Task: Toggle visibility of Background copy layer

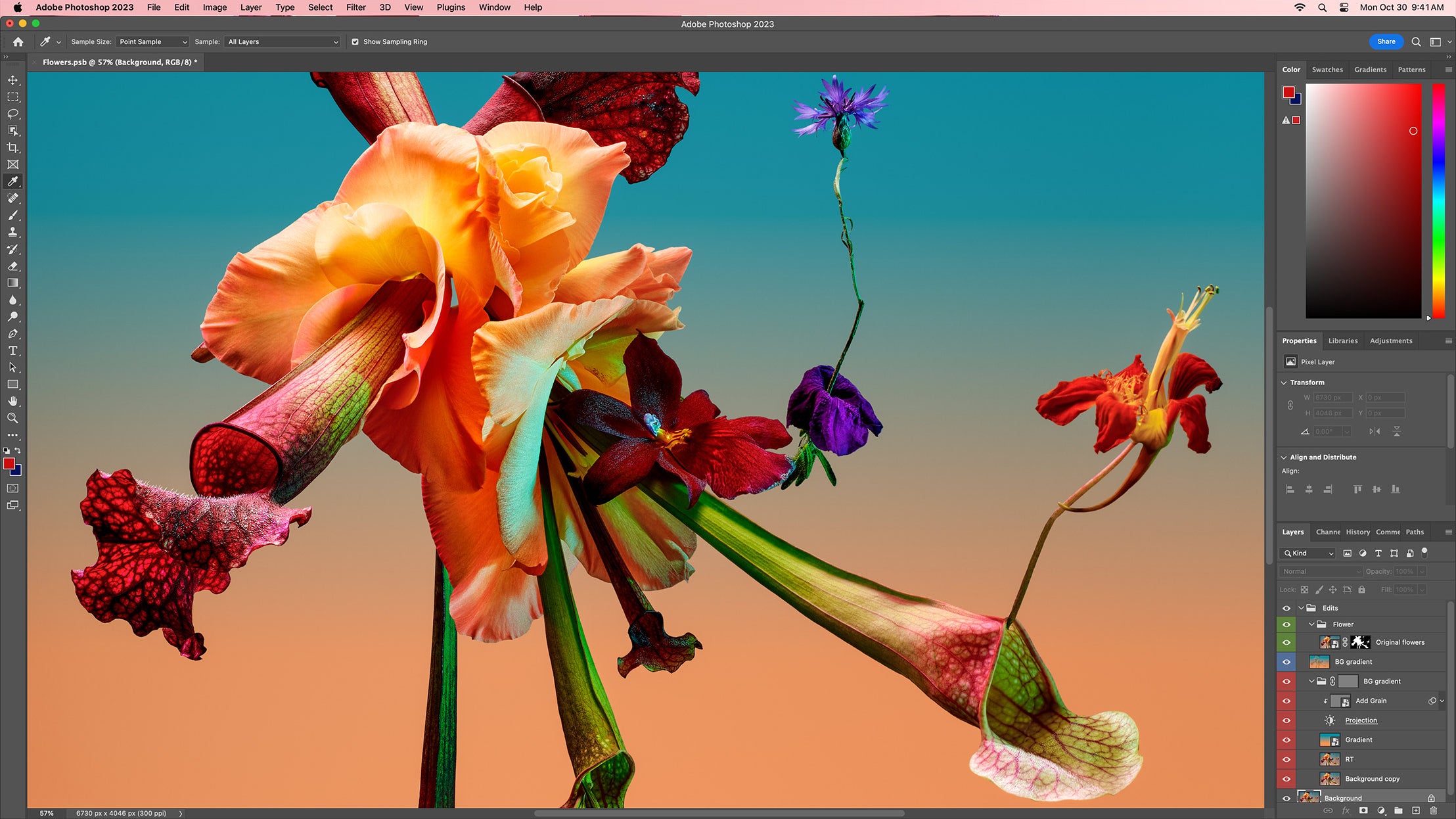Action: [1286, 779]
